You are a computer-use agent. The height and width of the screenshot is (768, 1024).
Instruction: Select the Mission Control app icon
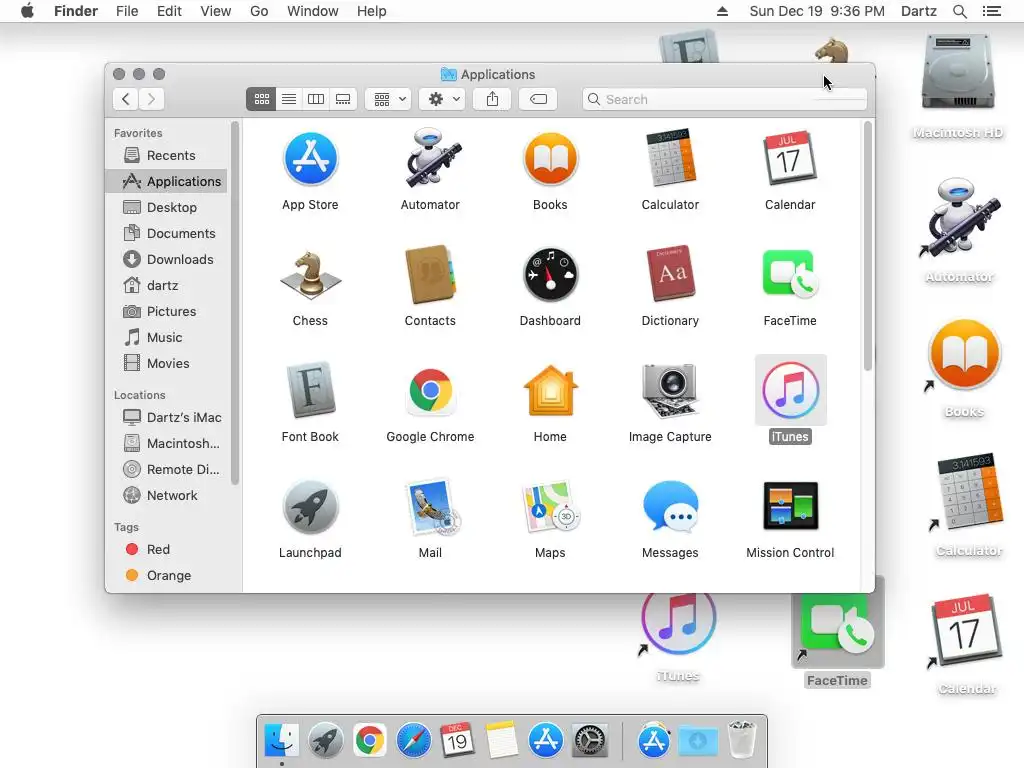(x=790, y=506)
